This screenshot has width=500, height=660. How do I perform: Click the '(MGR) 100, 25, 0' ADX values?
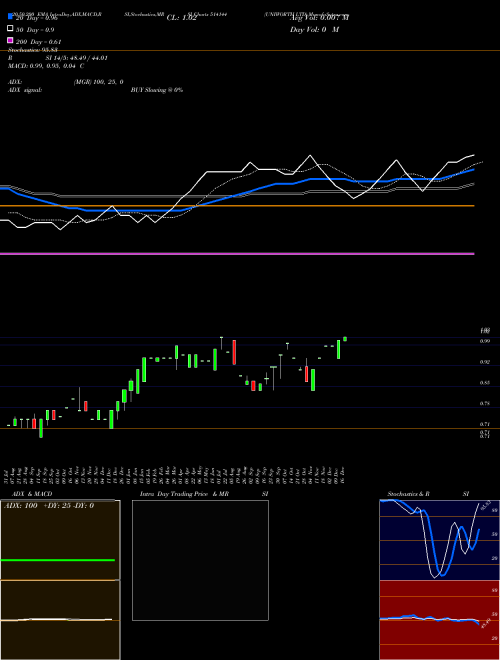[98, 82]
